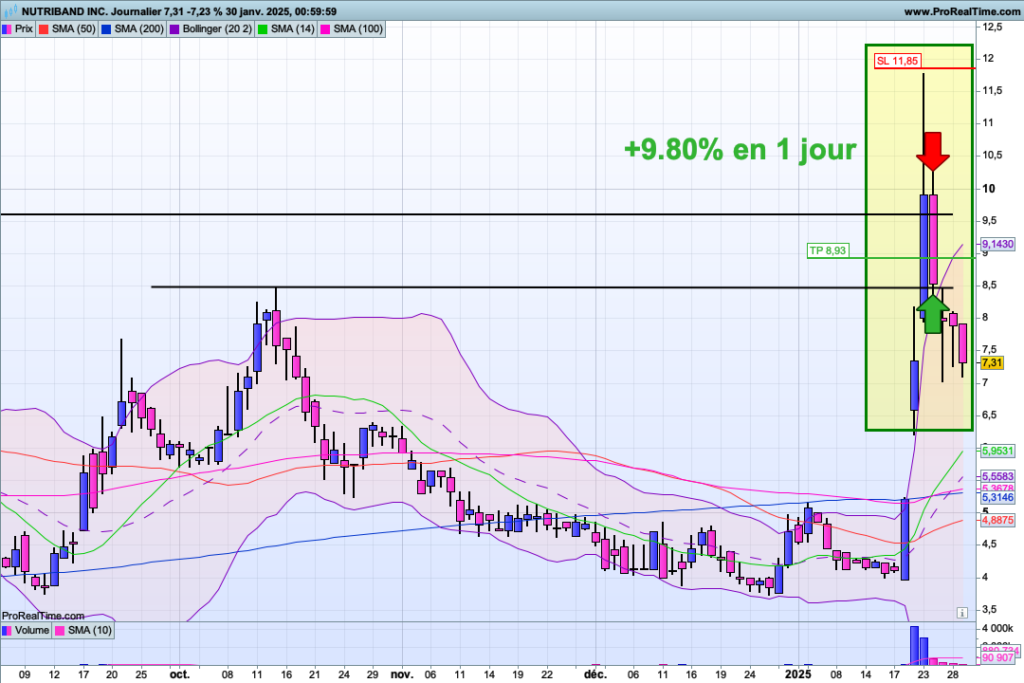The height and width of the screenshot is (683, 1024).
Task: Click the 3,5 price axis value
Action: 990,609
